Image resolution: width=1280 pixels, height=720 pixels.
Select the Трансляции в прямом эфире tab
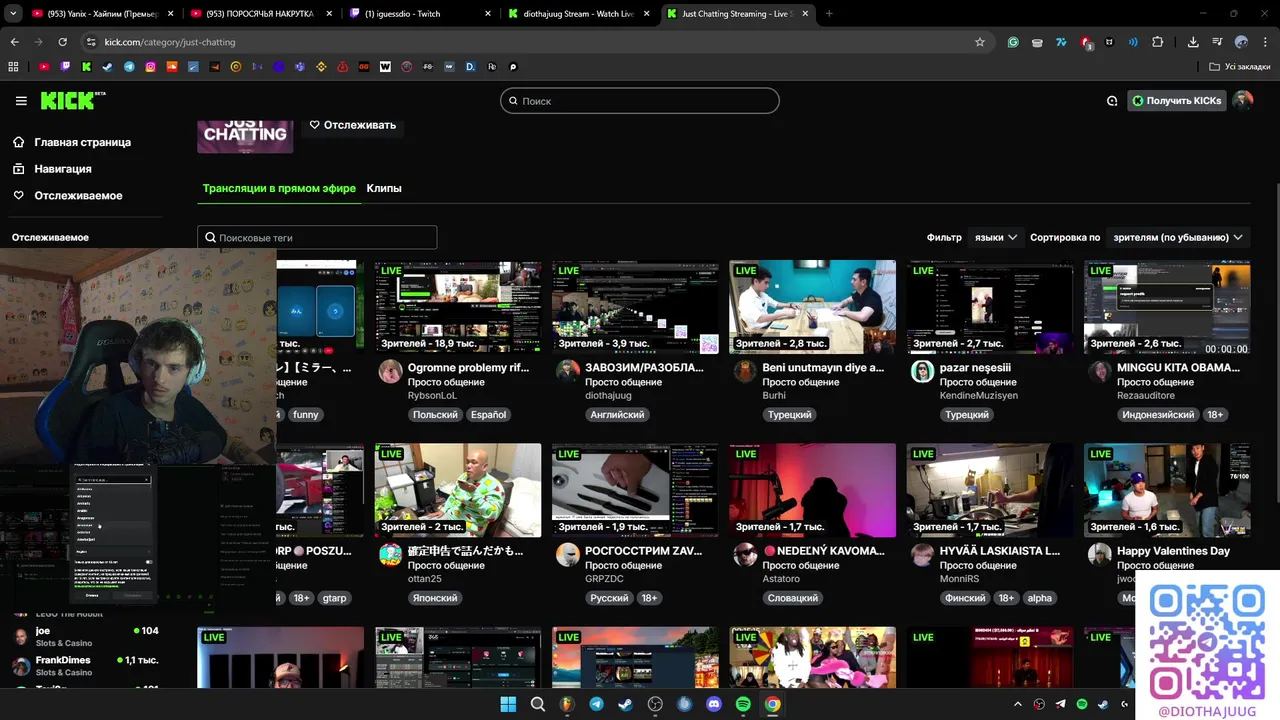click(x=279, y=188)
